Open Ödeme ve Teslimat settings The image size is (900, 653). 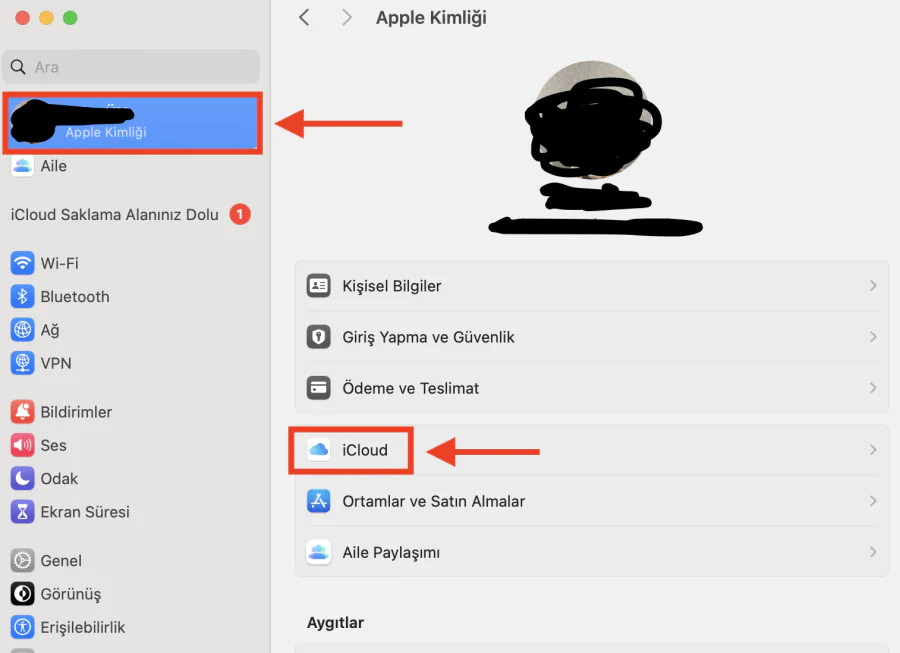[x=409, y=387]
